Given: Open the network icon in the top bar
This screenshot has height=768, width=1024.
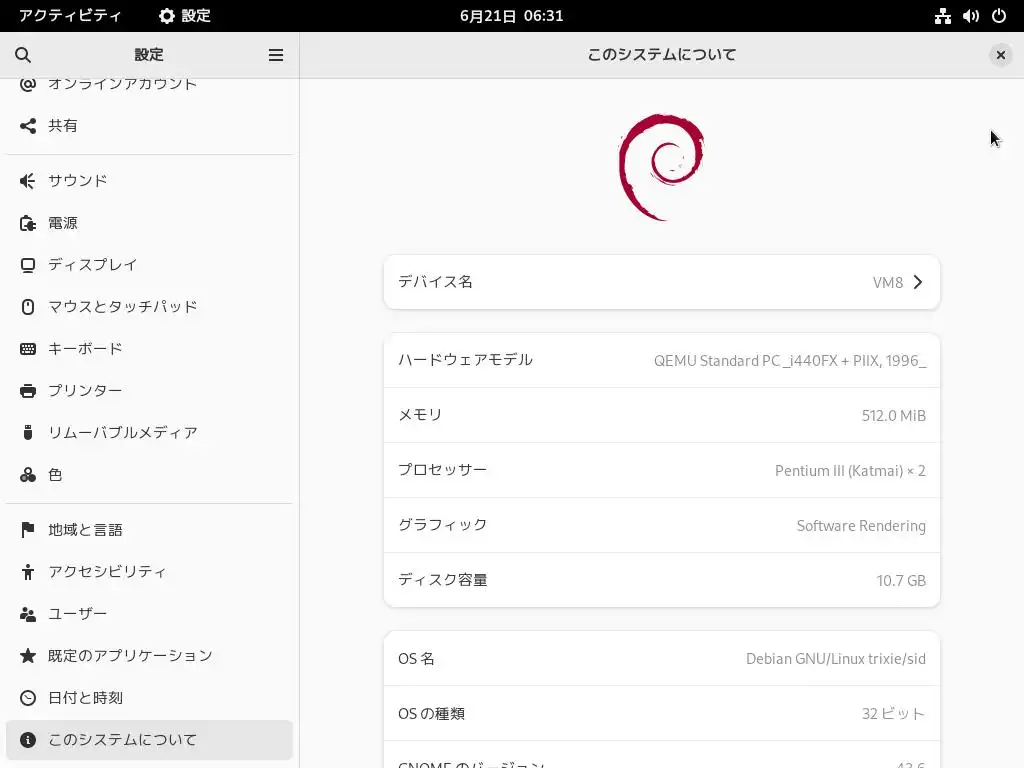Looking at the screenshot, I should 942,16.
